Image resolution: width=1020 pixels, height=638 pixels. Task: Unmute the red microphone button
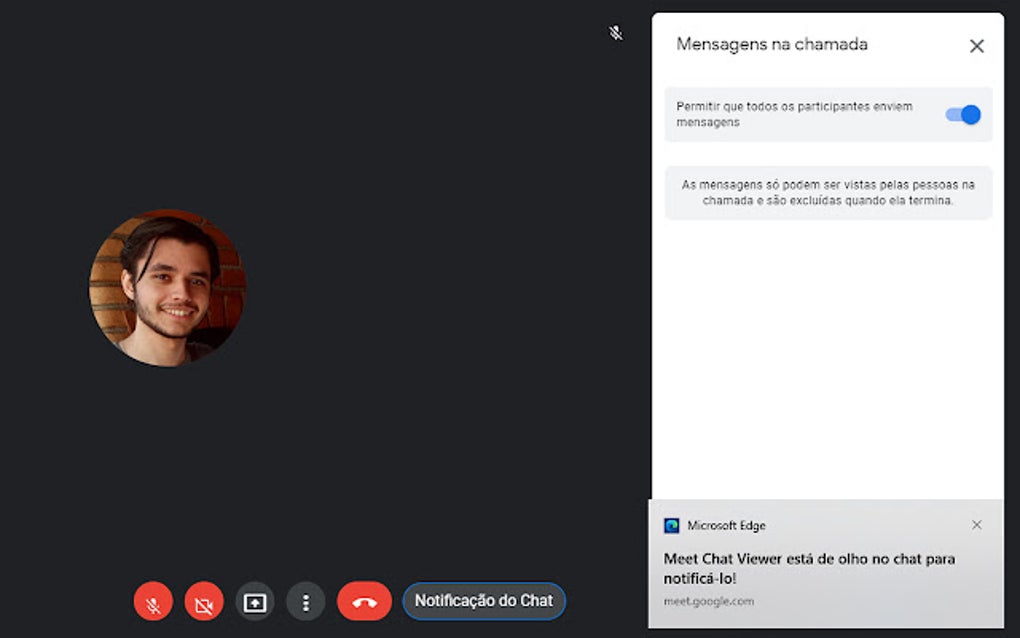click(x=152, y=601)
